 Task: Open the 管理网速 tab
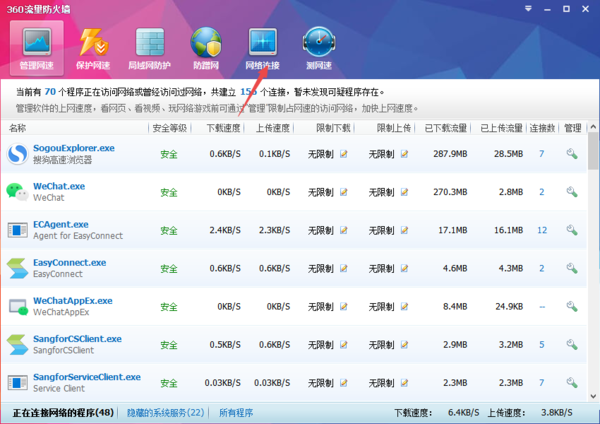point(37,48)
